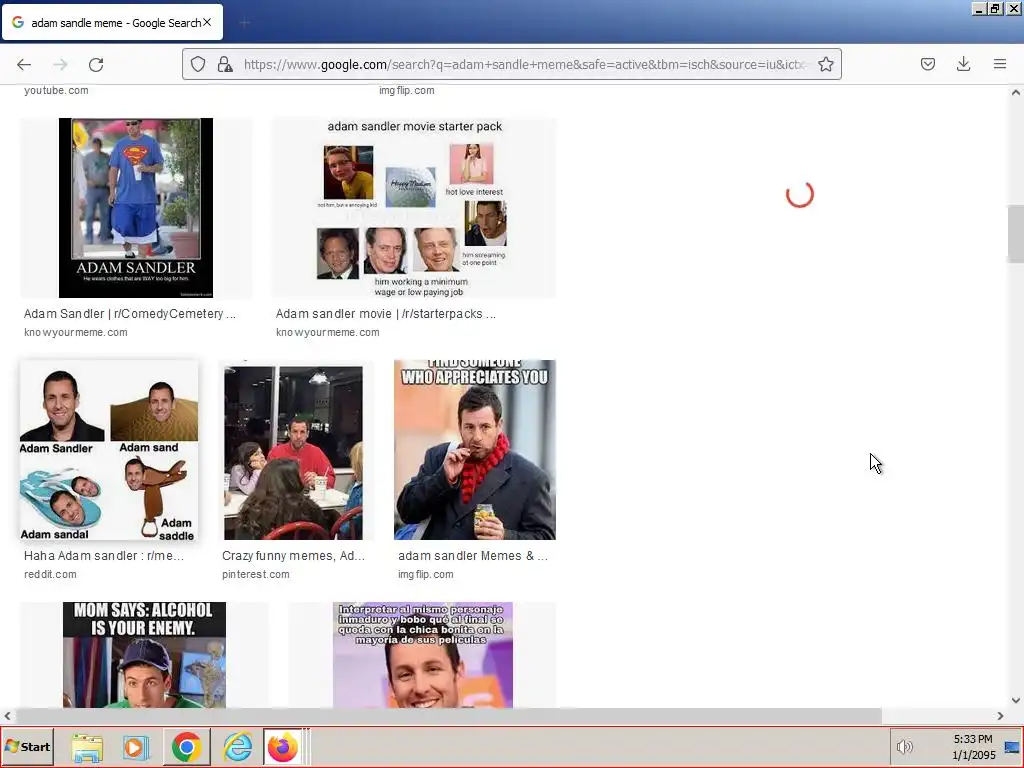The height and width of the screenshot is (768, 1024).
Task: Switch to Firefox in the taskbar
Action: pyautogui.click(x=283, y=747)
